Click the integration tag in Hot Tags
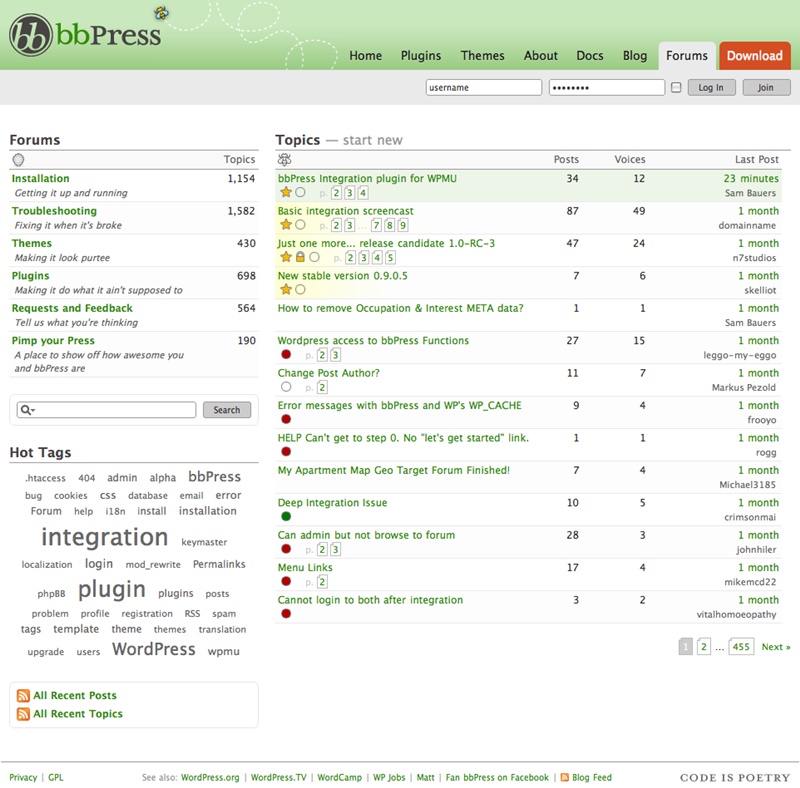 tap(105, 537)
